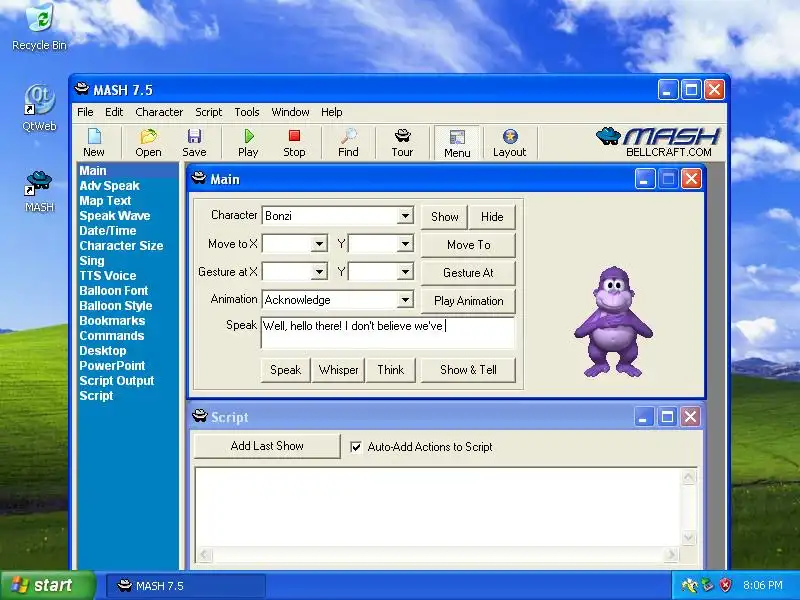Toggle the Menu toolbar button
This screenshot has width=800, height=600.
(x=457, y=143)
